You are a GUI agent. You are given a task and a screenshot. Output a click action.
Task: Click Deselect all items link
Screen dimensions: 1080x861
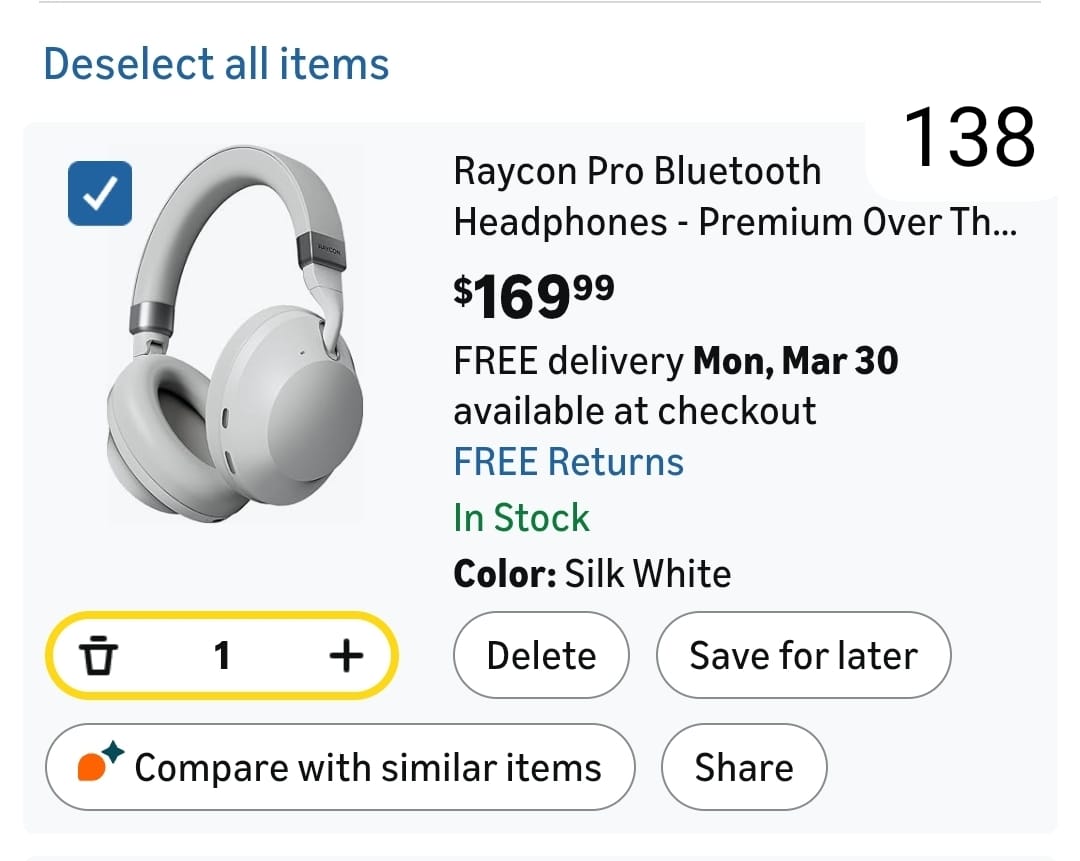(x=216, y=64)
